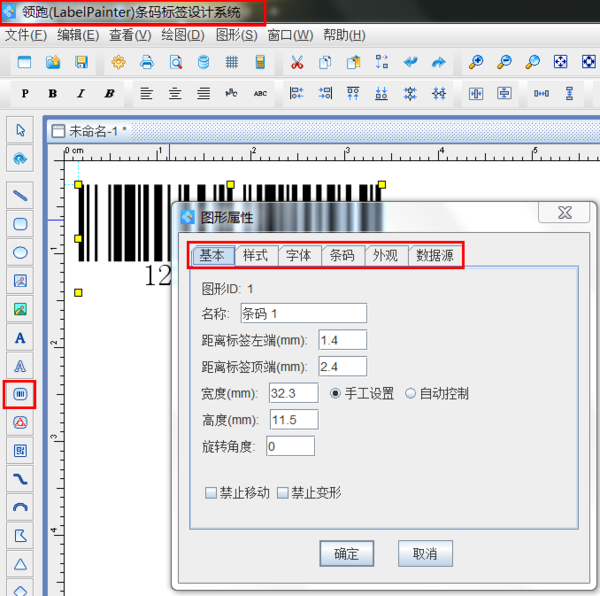Select the 未命名-1 document tab
Screen dimensions: 600x596
[89, 131]
